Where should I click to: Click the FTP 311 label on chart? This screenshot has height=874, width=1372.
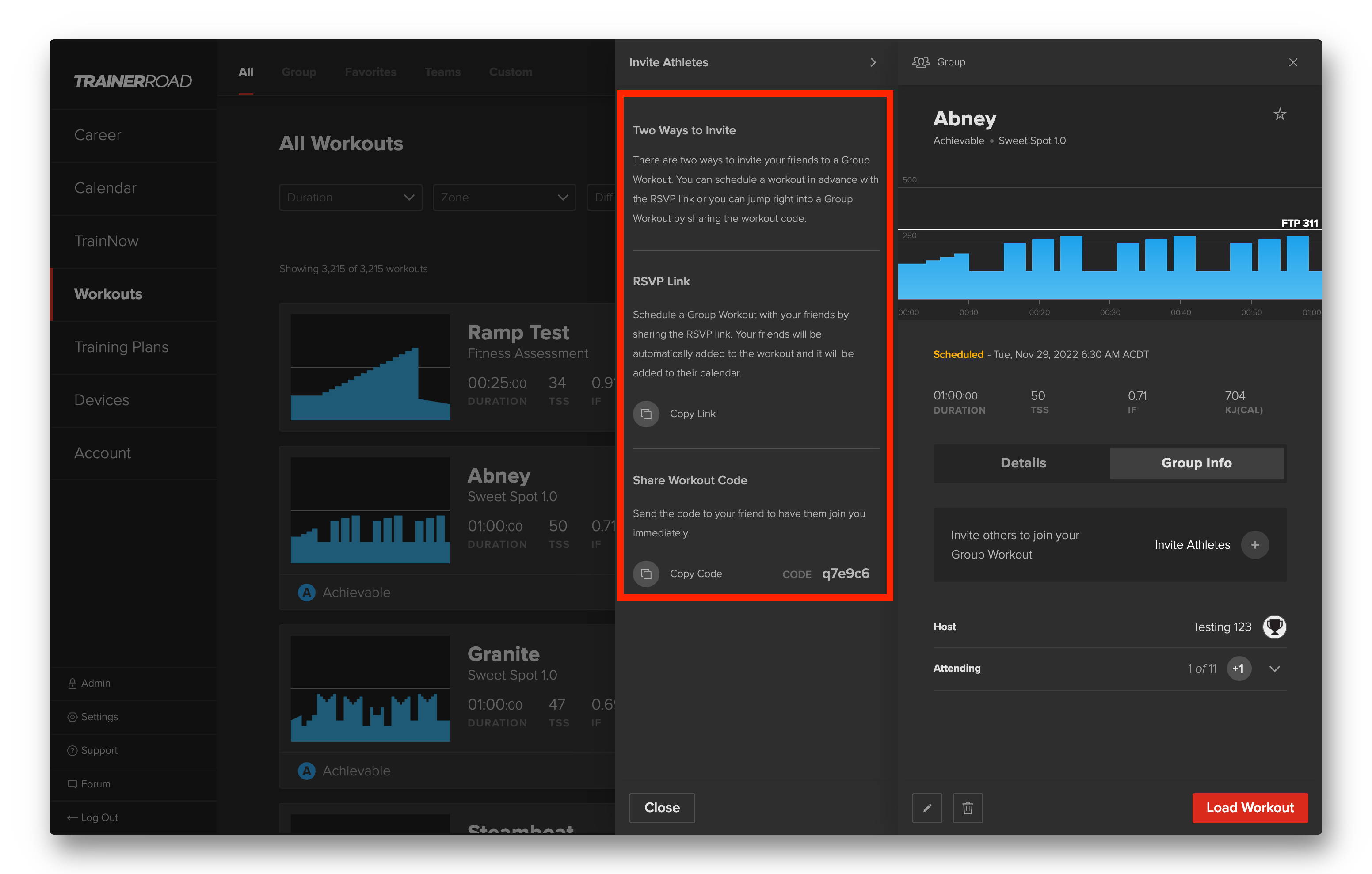click(1299, 223)
